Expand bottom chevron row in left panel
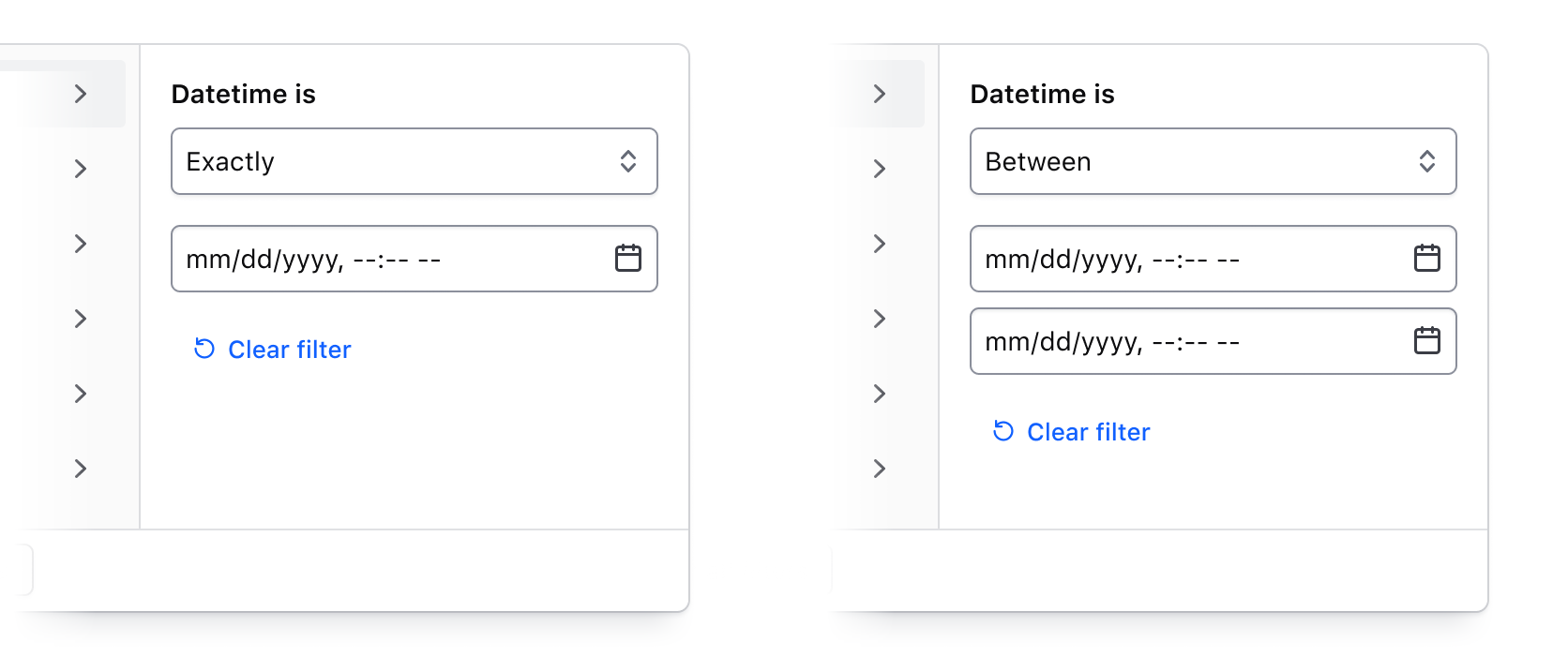The image size is (1568, 656). [81, 469]
